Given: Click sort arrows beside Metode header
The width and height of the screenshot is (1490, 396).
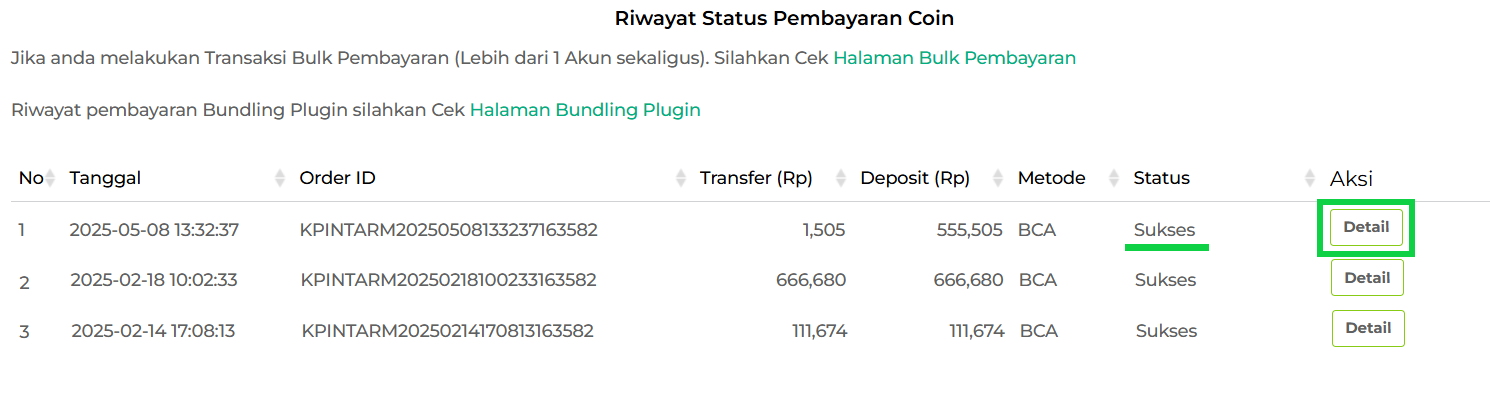Looking at the screenshot, I should (x=1114, y=178).
